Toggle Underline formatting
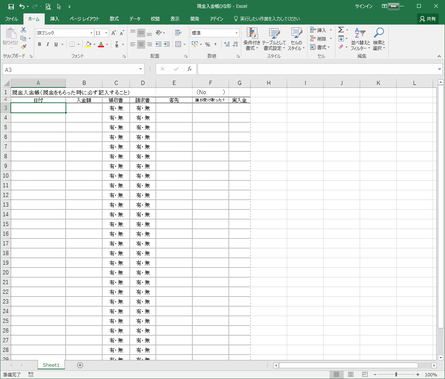445x379 pixels. coord(56,44)
